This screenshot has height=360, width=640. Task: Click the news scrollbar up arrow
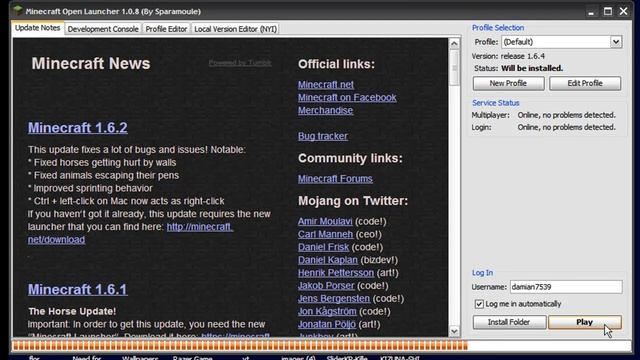click(454, 44)
